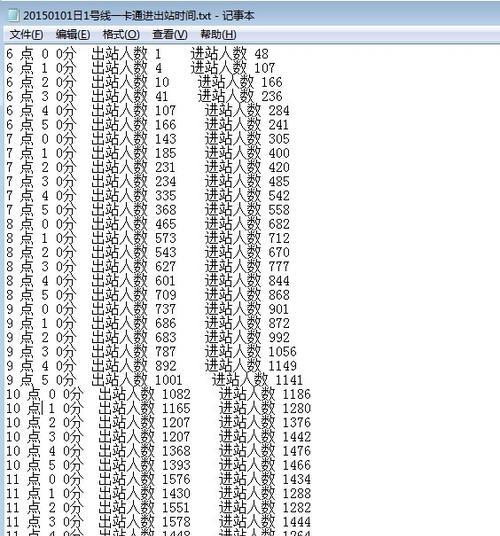
Task: Click 进站人数 107 on second line
Action: coord(232,68)
